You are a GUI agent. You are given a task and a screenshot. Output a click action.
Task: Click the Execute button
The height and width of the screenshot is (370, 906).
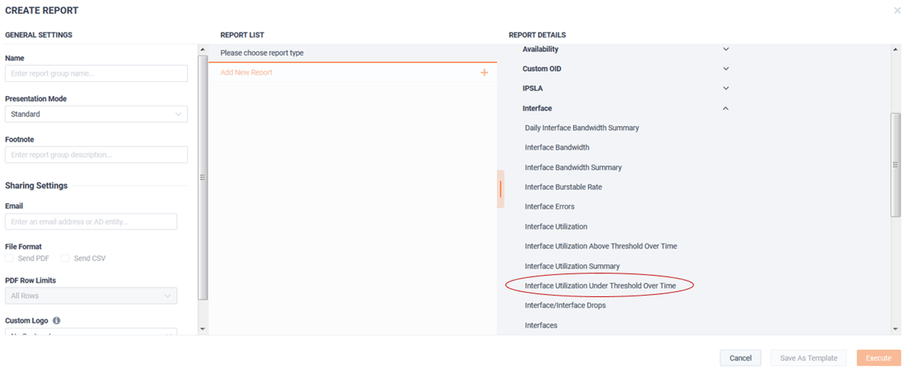878,358
